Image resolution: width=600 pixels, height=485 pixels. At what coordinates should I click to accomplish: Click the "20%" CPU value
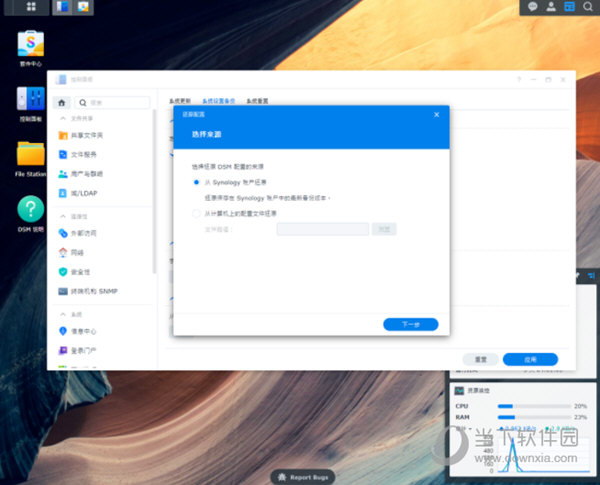tap(580, 406)
